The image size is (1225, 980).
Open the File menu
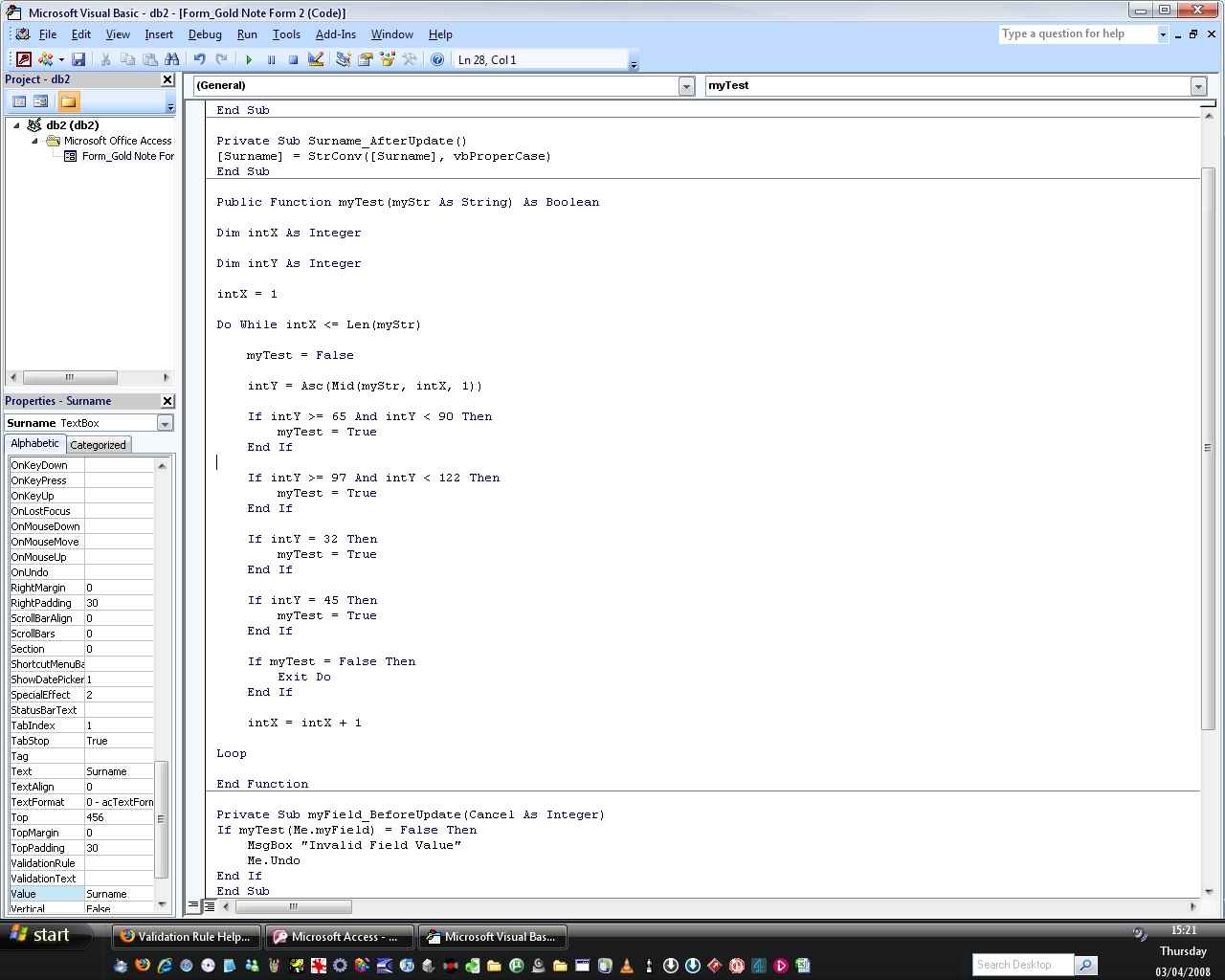pos(48,34)
